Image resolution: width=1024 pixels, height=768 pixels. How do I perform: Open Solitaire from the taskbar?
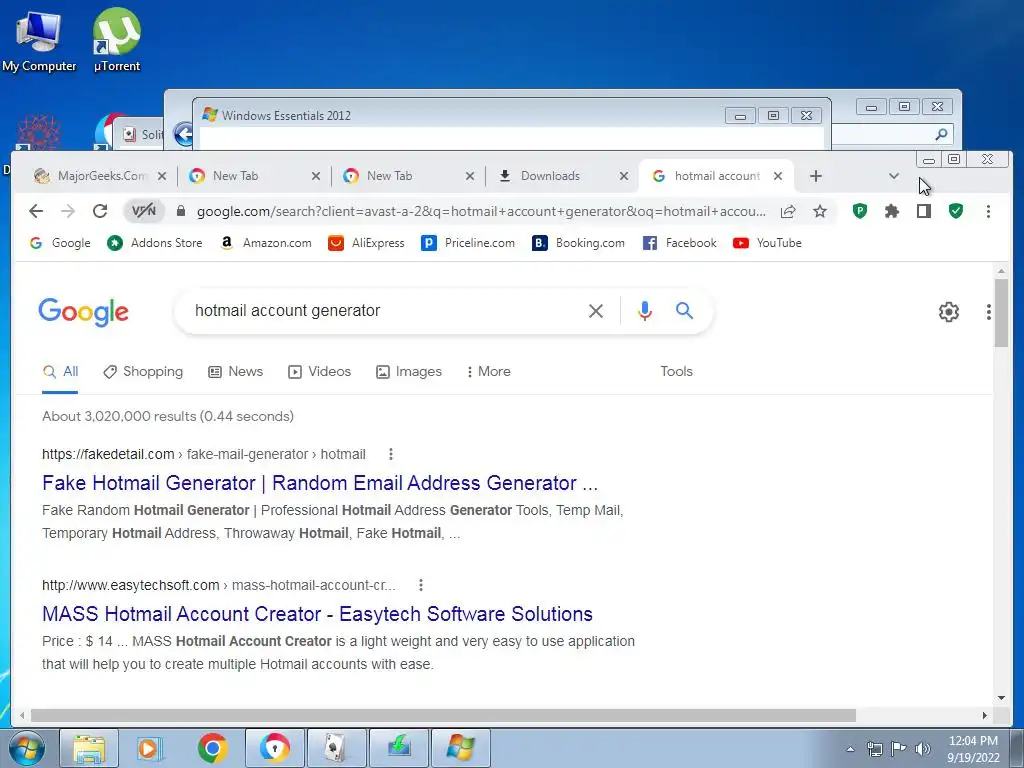coord(336,748)
